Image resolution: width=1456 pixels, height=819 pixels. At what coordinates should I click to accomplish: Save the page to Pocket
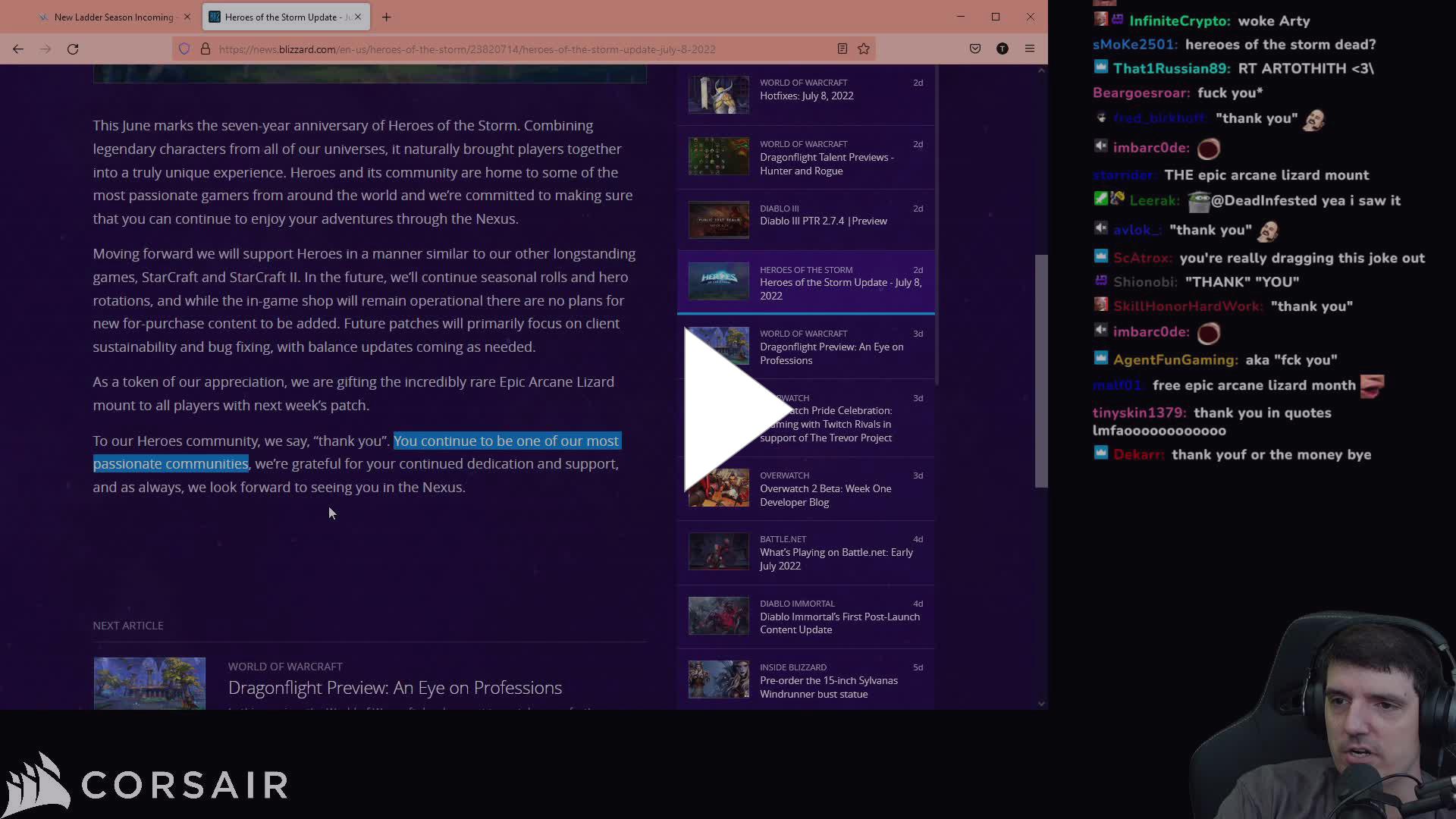(975, 49)
